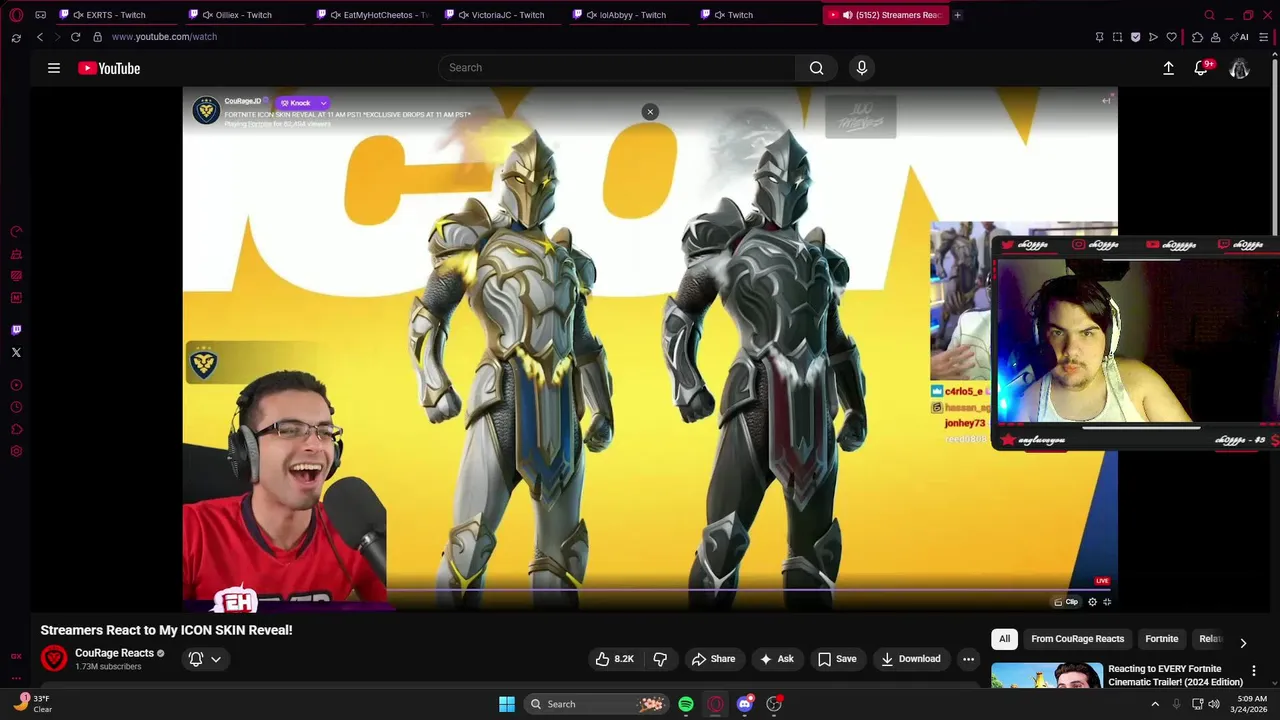Exit fullscreen with player minimize icon
This screenshot has width=1280, height=720.
1107,602
